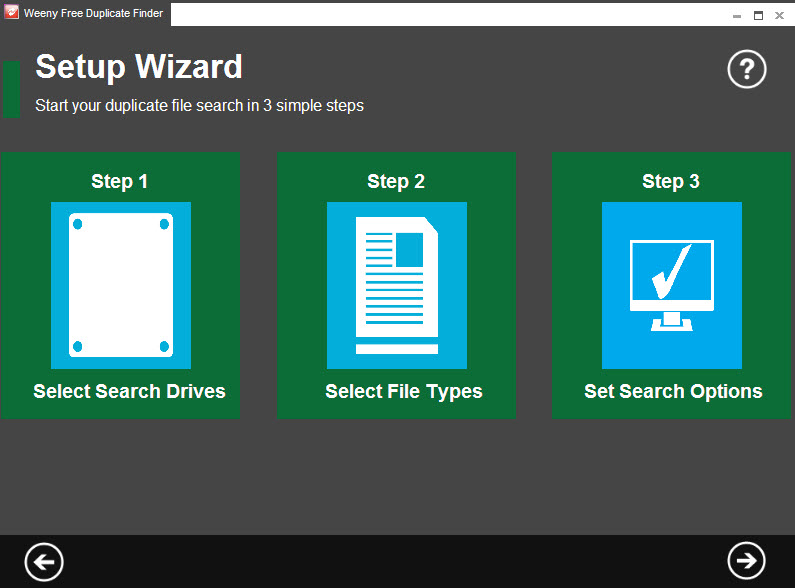Click the 'Setup Wizard' title text
Image resolution: width=795 pixels, height=588 pixels.
[139, 67]
